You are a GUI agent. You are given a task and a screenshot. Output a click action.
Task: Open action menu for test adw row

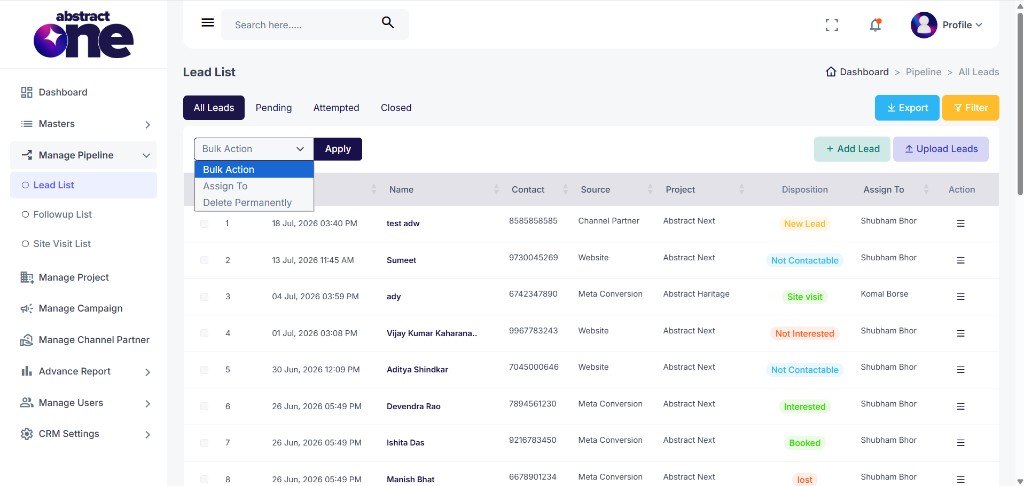pos(961,223)
